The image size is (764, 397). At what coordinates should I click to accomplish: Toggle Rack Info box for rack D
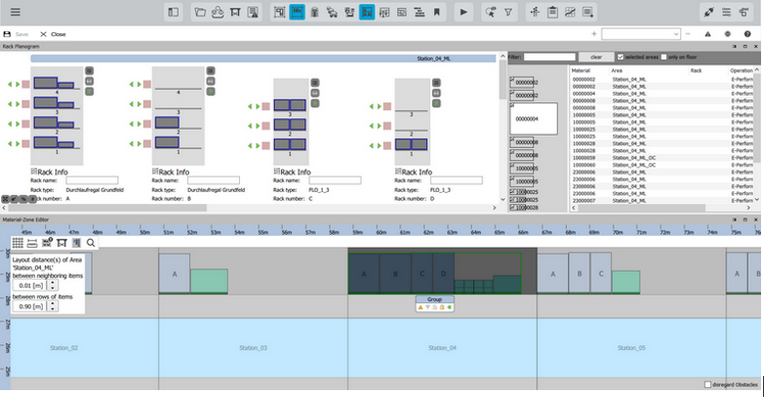click(x=398, y=171)
